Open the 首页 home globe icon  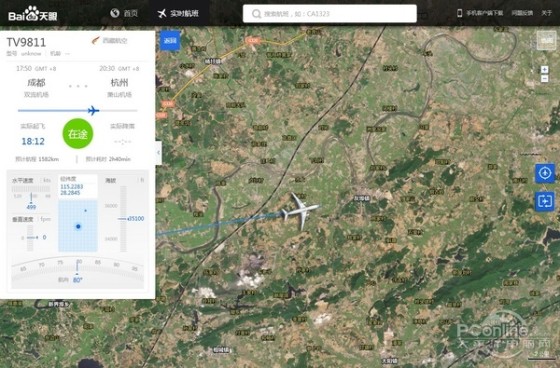[x=115, y=13]
